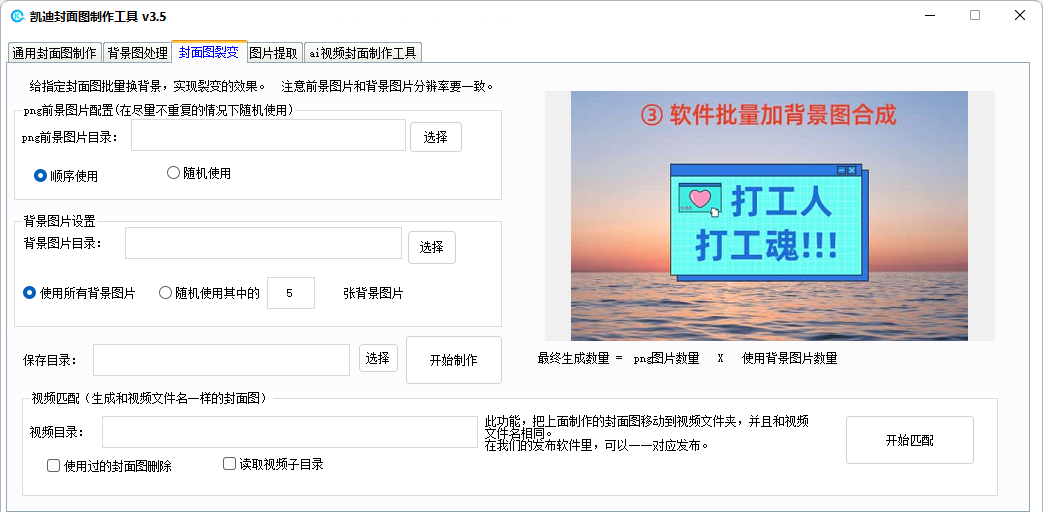Click the app logo icon in title bar
The width and height of the screenshot is (1043, 512).
click(x=17, y=16)
